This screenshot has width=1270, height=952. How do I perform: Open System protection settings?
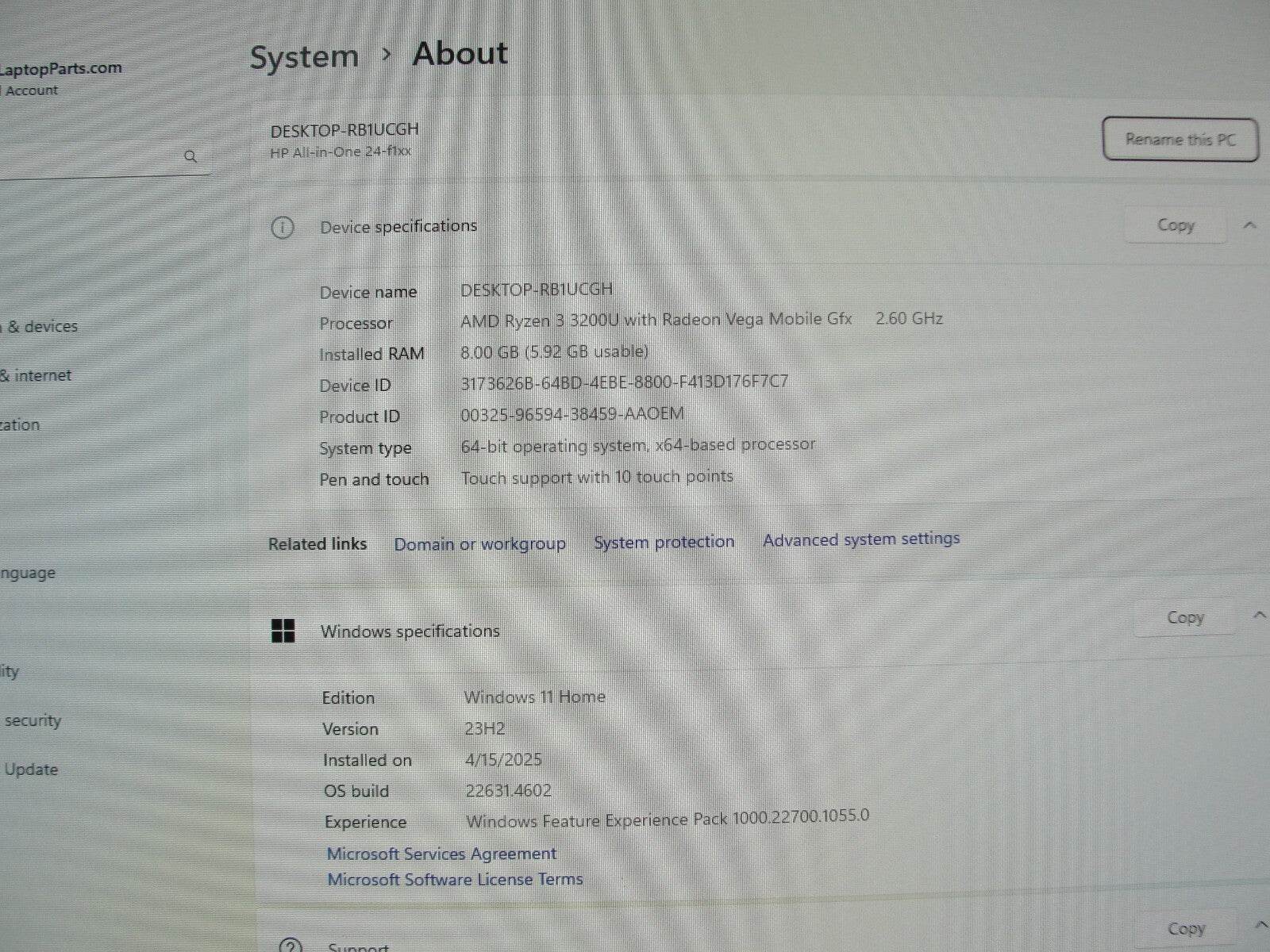pyautogui.click(x=664, y=542)
